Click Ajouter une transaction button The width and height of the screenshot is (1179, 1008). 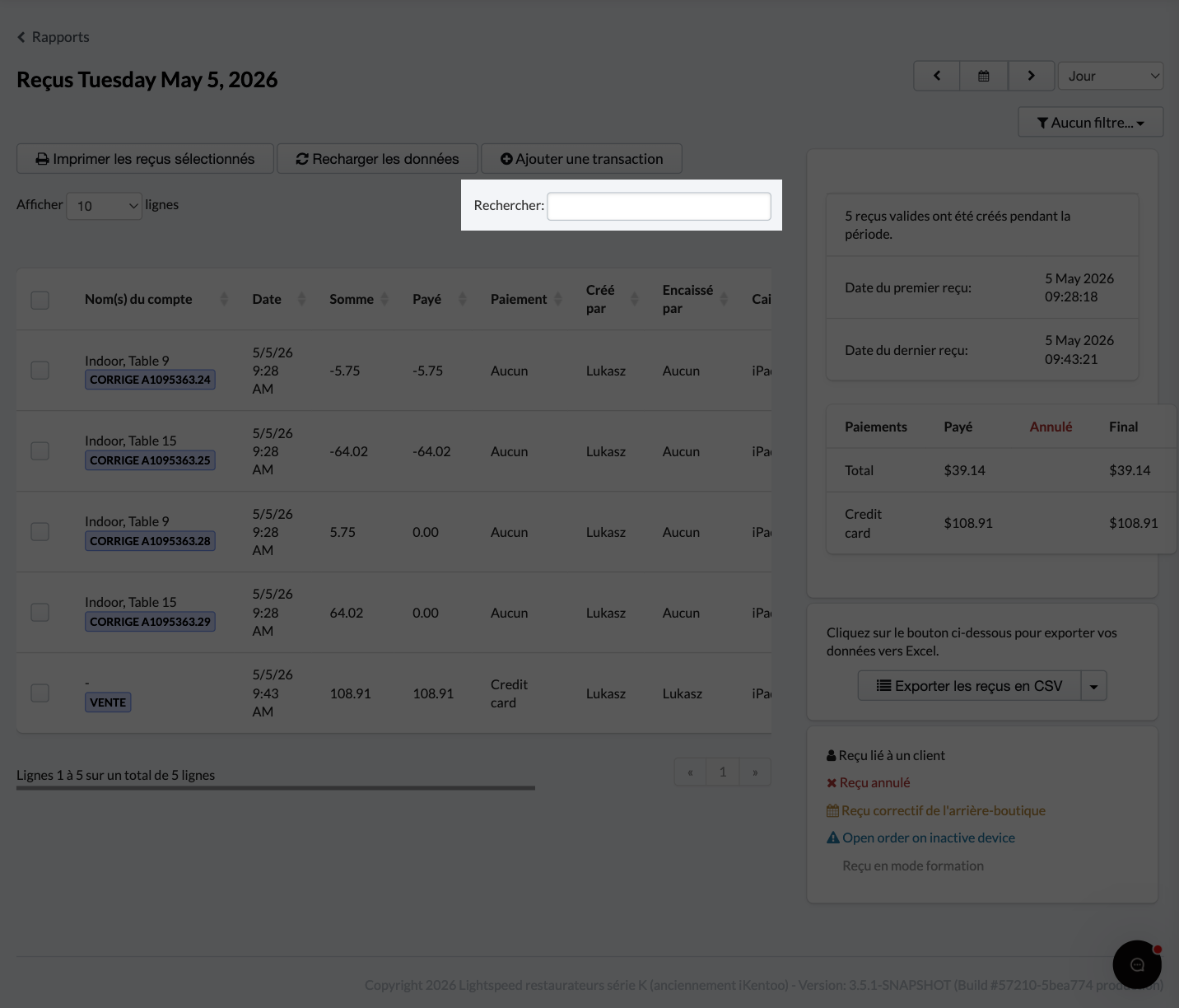(581, 159)
